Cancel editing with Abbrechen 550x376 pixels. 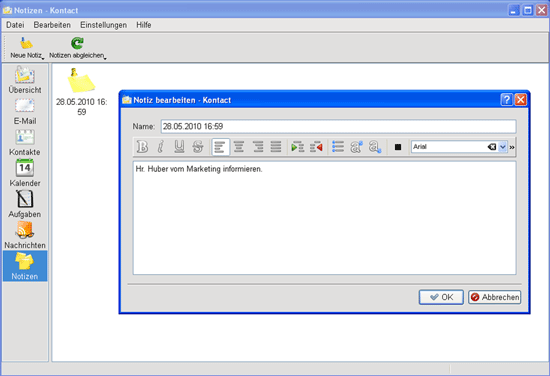pos(495,297)
